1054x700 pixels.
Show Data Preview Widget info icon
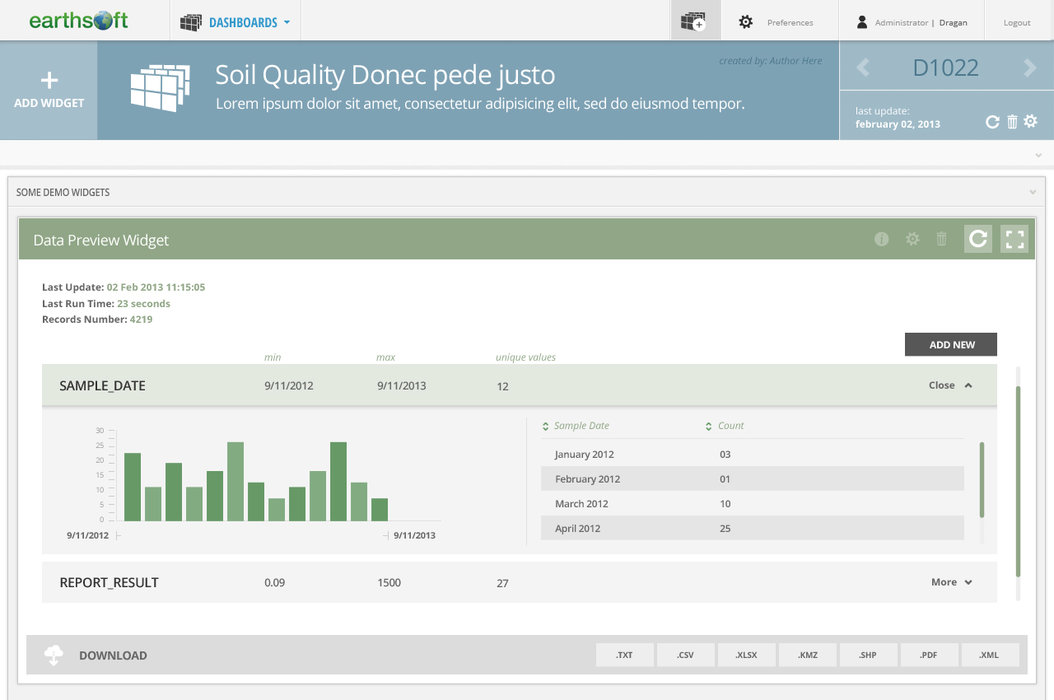[881, 239]
